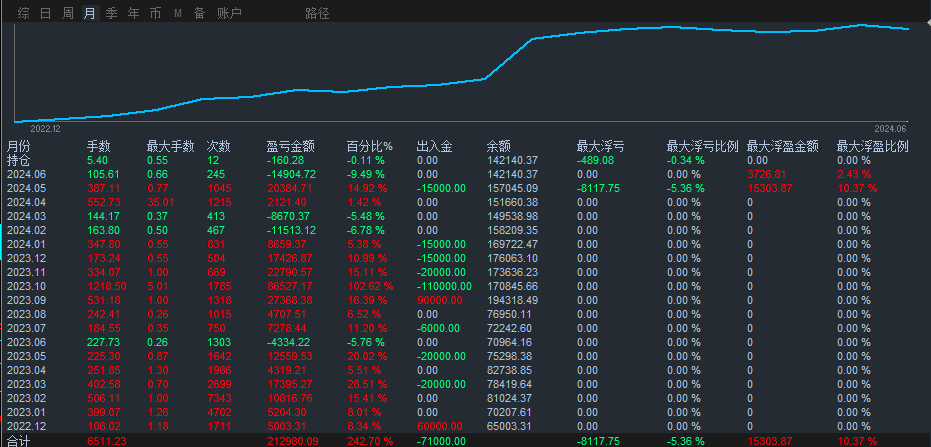Select the 2024.06 month row
The height and width of the screenshot is (447, 931).
tap(27, 174)
